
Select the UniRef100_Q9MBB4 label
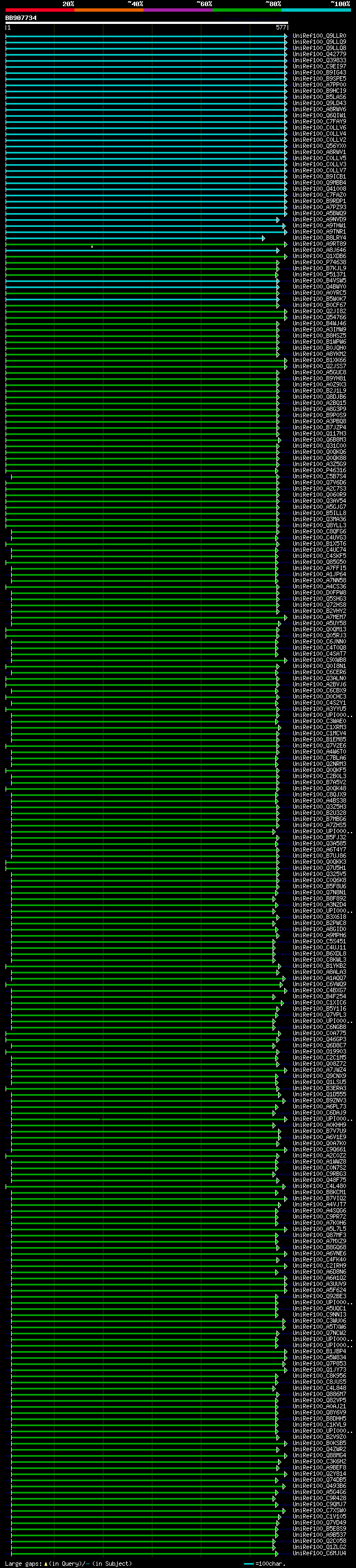(319, 182)
